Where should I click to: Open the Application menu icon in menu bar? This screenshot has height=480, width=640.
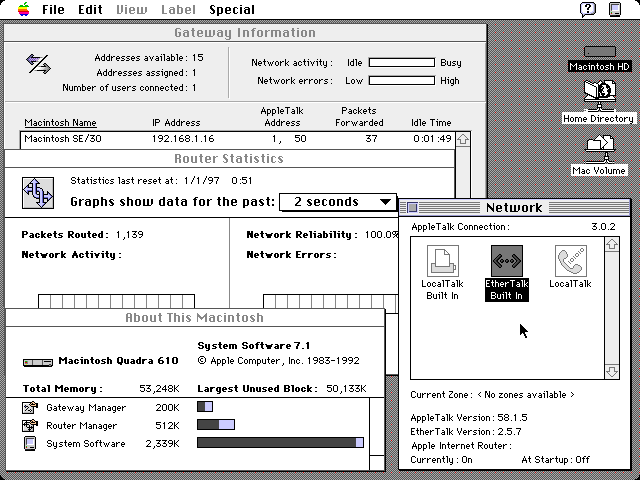coord(615,9)
